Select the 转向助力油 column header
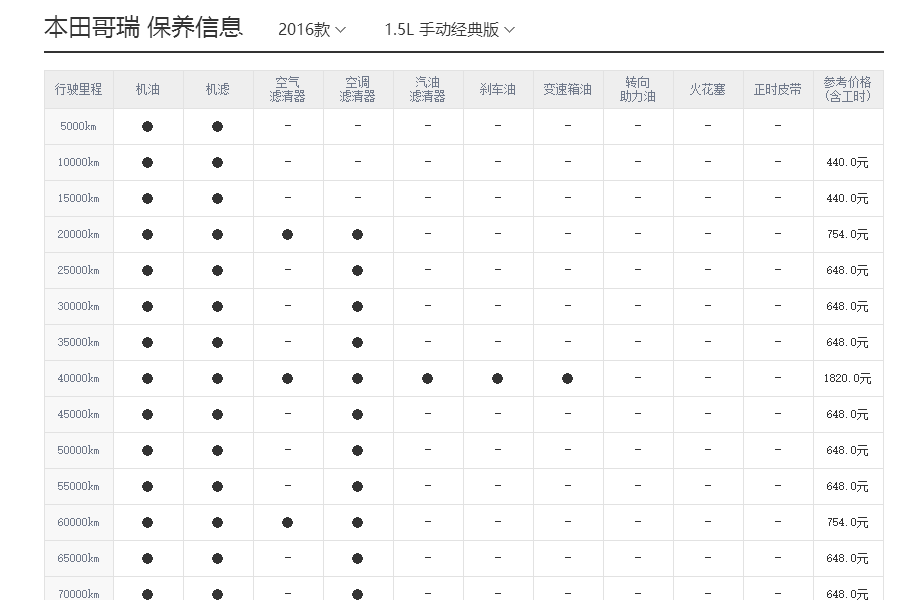 tap(638, 89)
